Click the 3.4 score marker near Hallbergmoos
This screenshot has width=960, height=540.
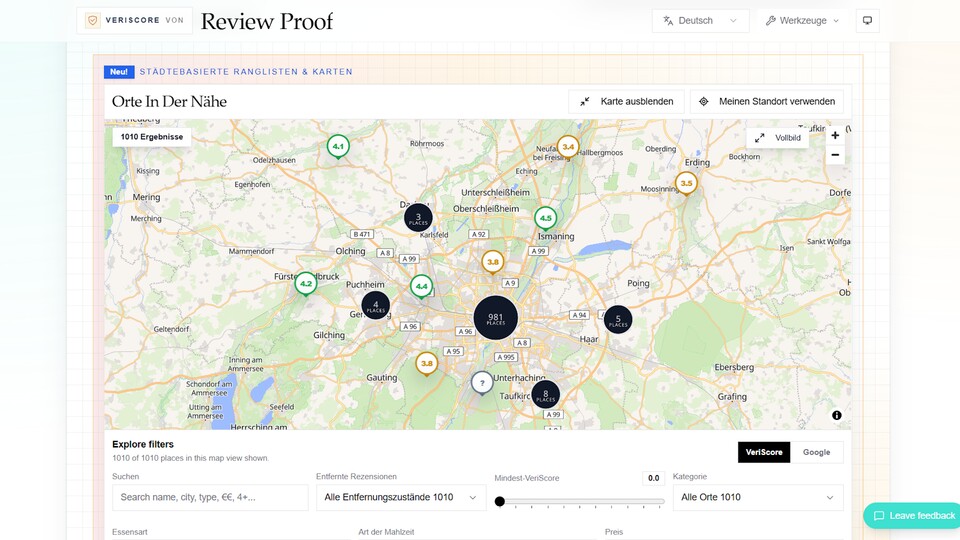tap(568, 147)
